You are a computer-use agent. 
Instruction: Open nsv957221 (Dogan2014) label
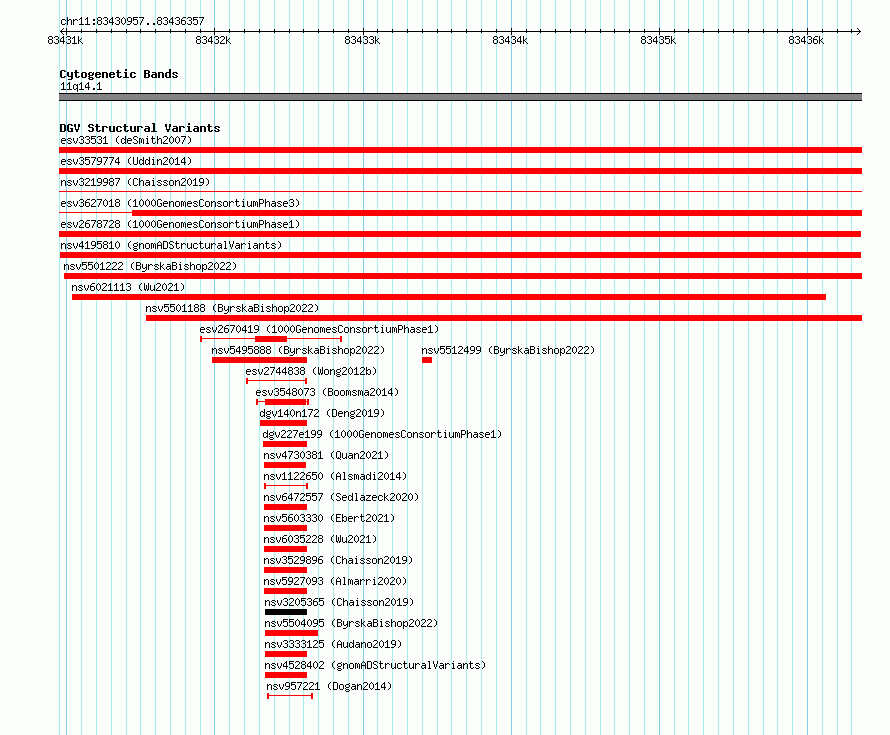(329, 686)
